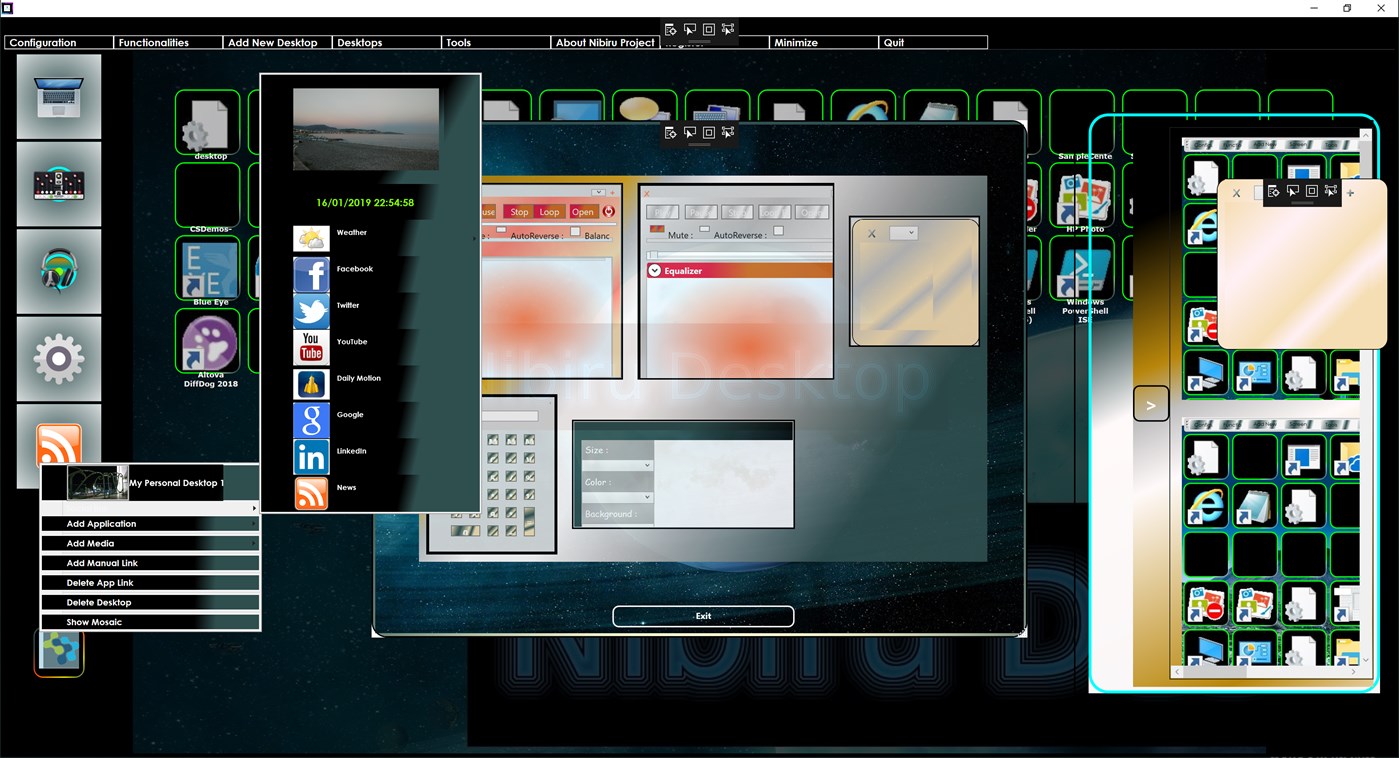The height and width of the screenshot is (758, 1399).
Task: Click the Stop button in the media player
Action: coord(518,211)
